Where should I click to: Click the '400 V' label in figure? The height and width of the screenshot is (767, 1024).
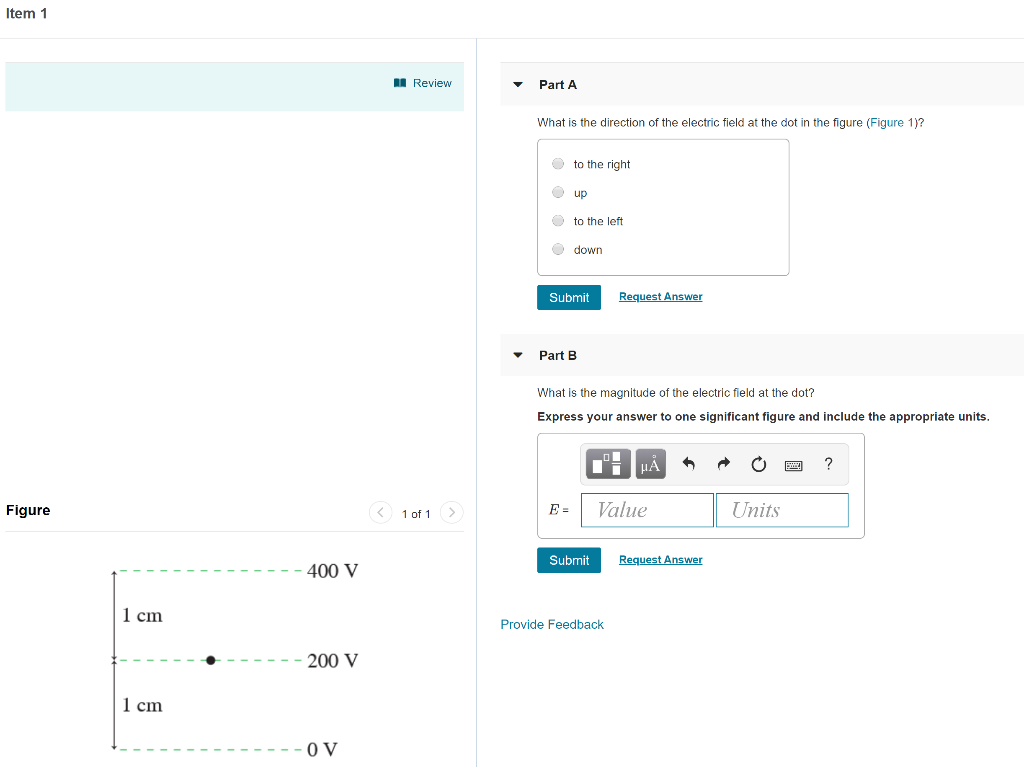point(332,571)
